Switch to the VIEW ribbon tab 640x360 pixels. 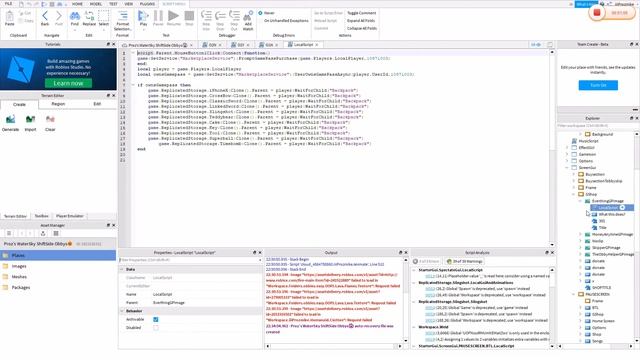[129, 4]
